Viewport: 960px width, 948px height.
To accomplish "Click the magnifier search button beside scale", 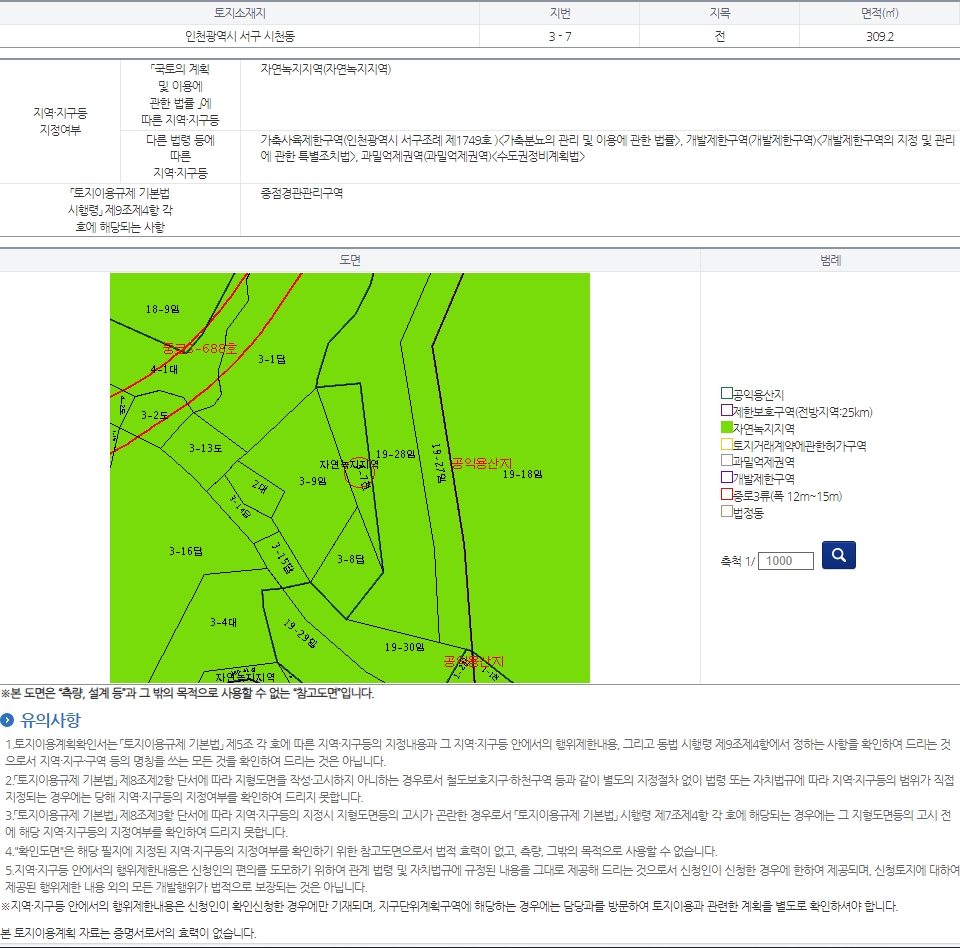I will 838,555.
